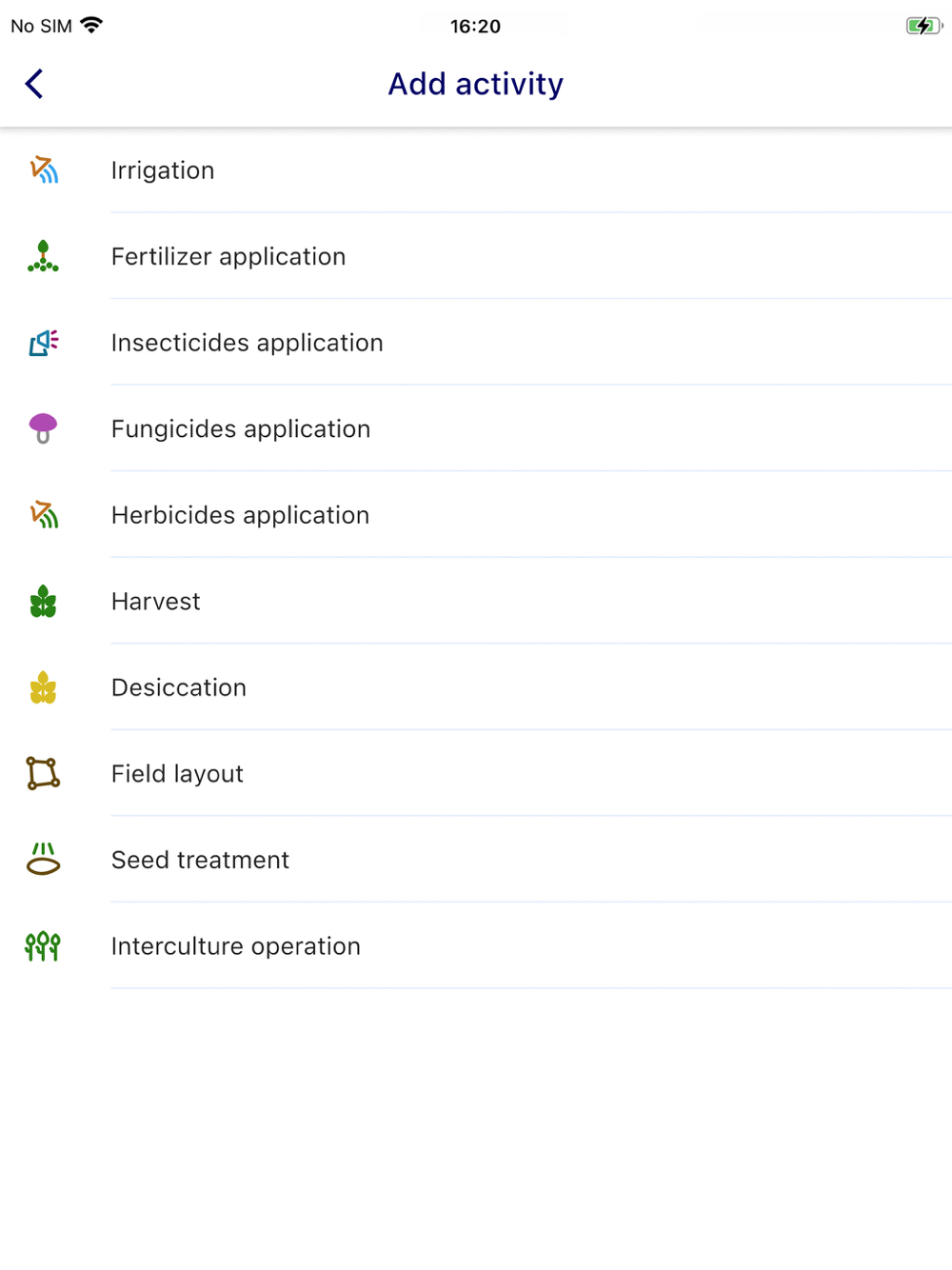This screenshot has width=952, height=1270.
Task: Select Insecticides application activity
Action: pyautogui.click(x=248, y=343)
